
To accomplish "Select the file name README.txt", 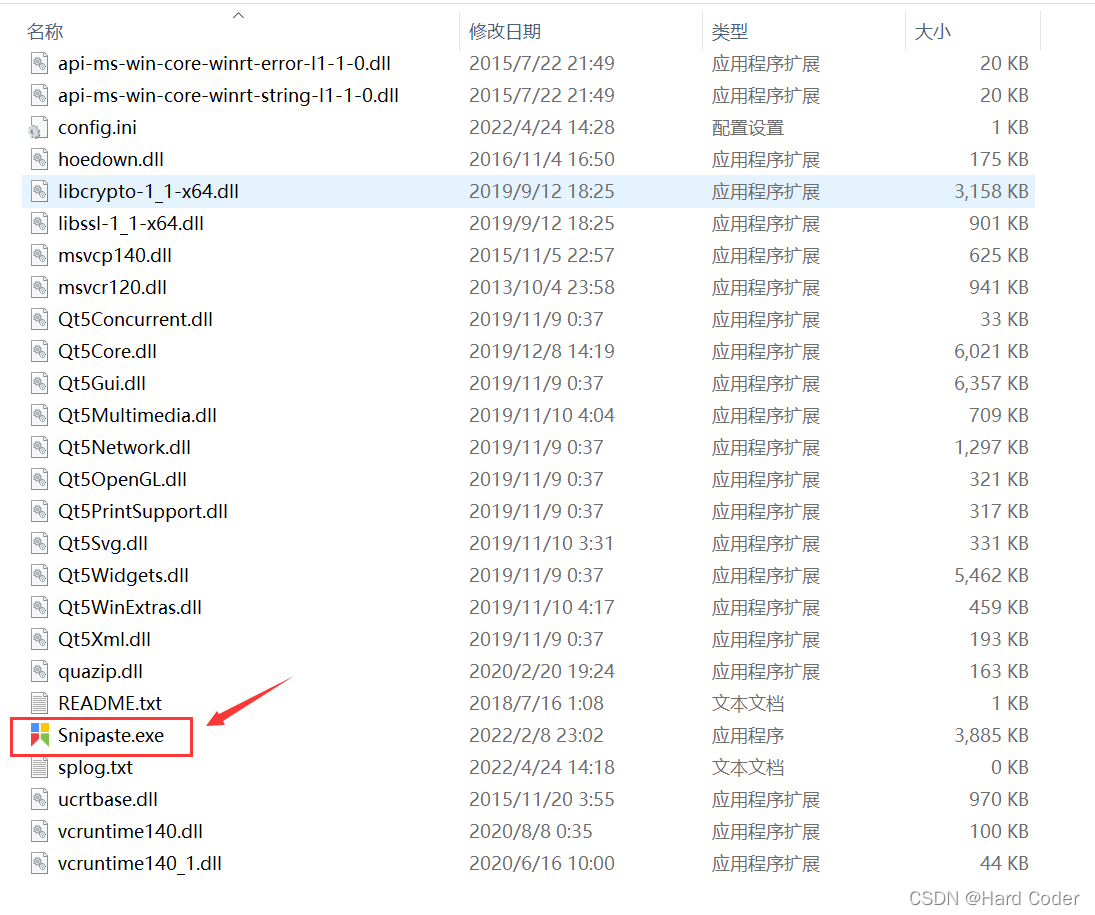I will pyautogui.click(x=110, y=703).
